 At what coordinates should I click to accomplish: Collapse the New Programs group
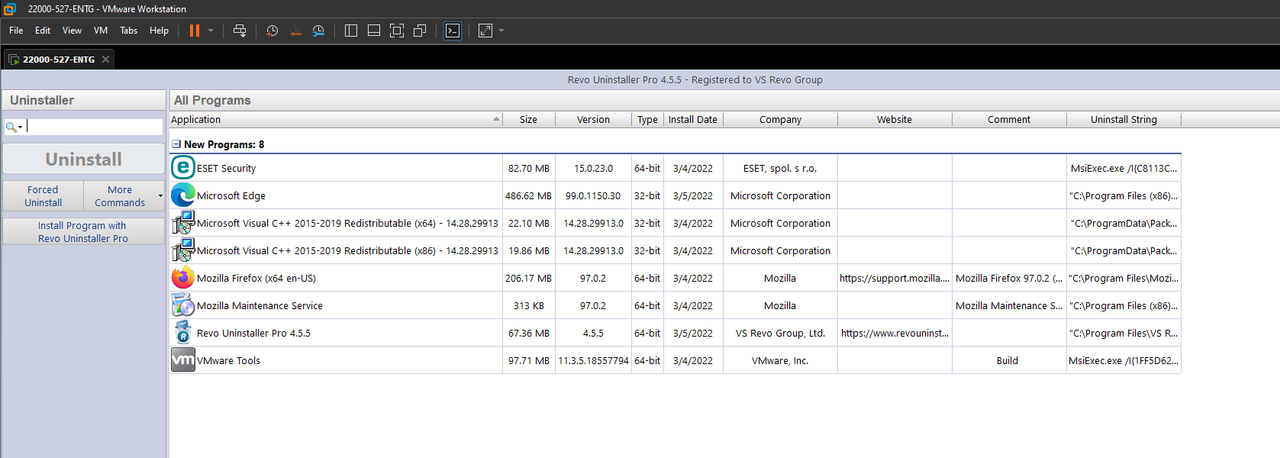pyautogui.click(x=176, y=144)
